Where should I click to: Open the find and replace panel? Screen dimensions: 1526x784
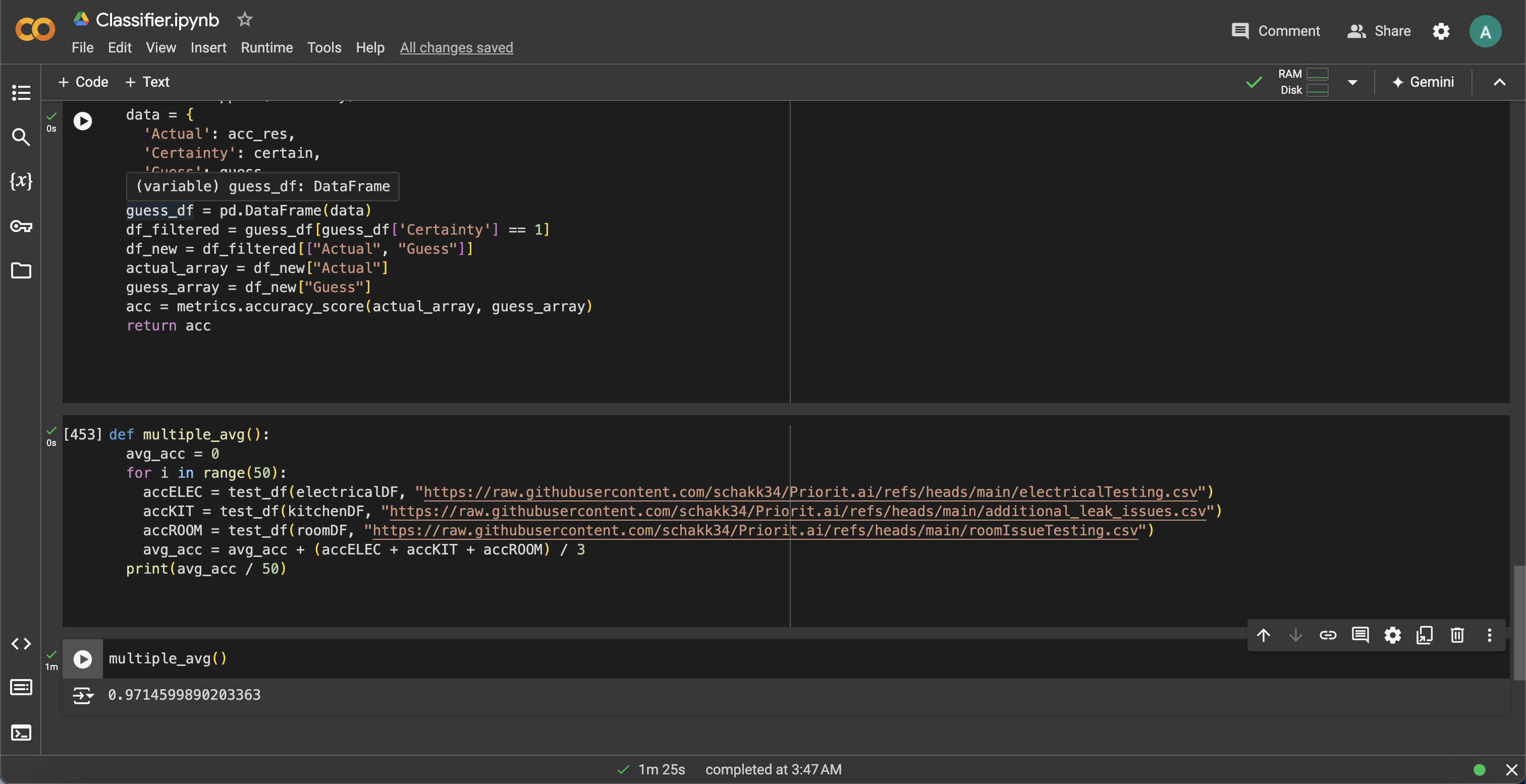(x=21, y=137)
